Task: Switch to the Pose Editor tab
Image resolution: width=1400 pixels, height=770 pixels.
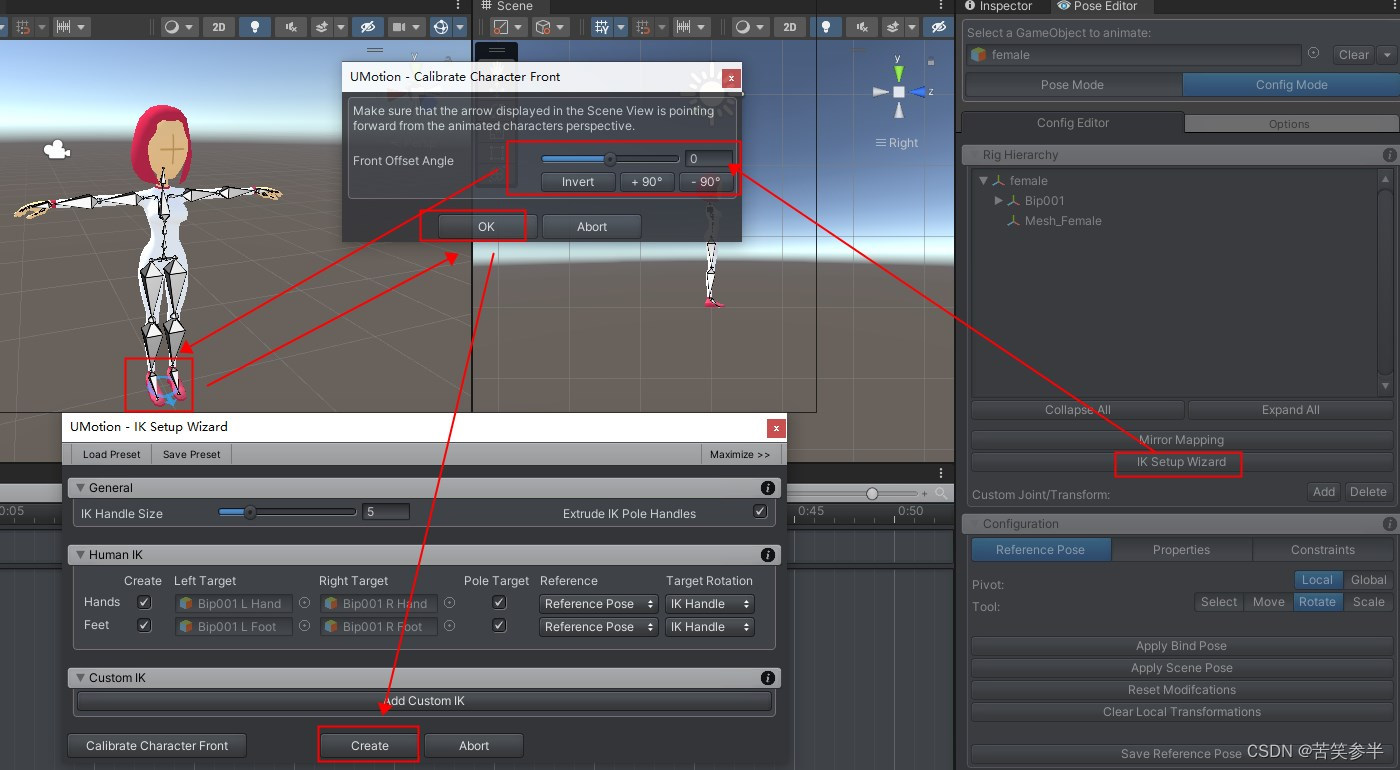Action: pyautogui.click(x=1098, y=6)
